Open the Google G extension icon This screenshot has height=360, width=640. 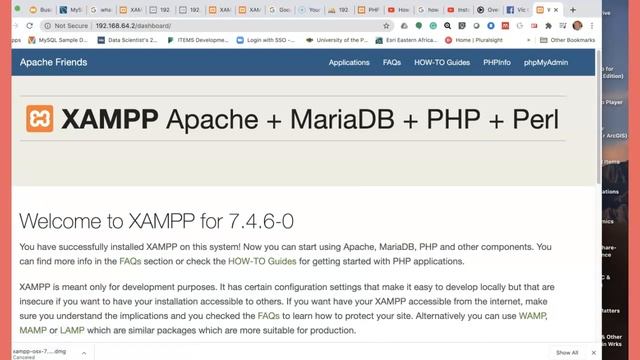tap(520, 26)
